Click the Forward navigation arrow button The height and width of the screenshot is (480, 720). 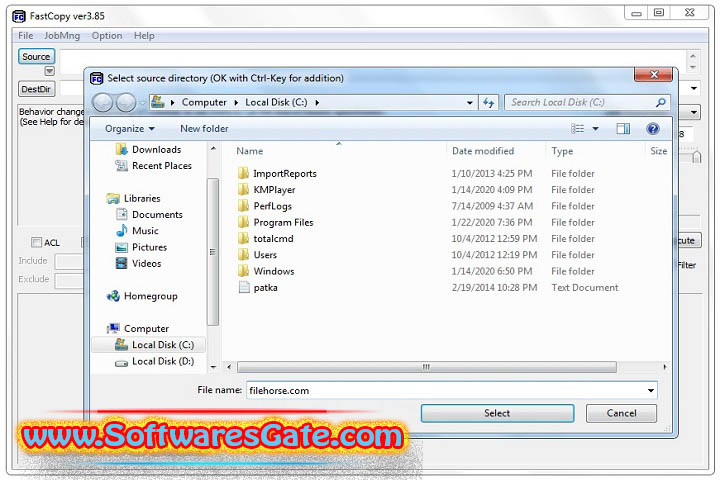pos(125,102)
